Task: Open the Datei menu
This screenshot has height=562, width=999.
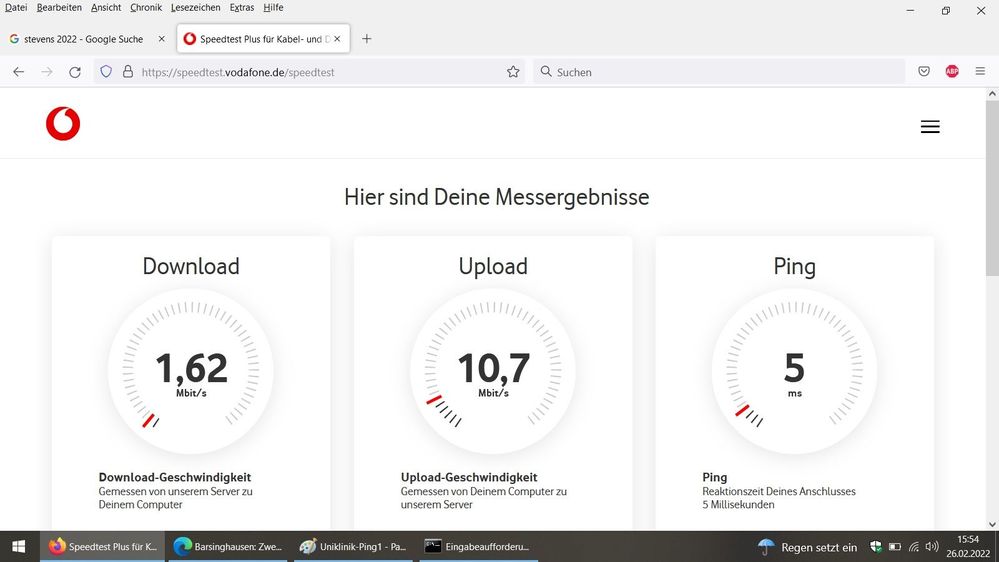Action: click(x=16, y=8)
